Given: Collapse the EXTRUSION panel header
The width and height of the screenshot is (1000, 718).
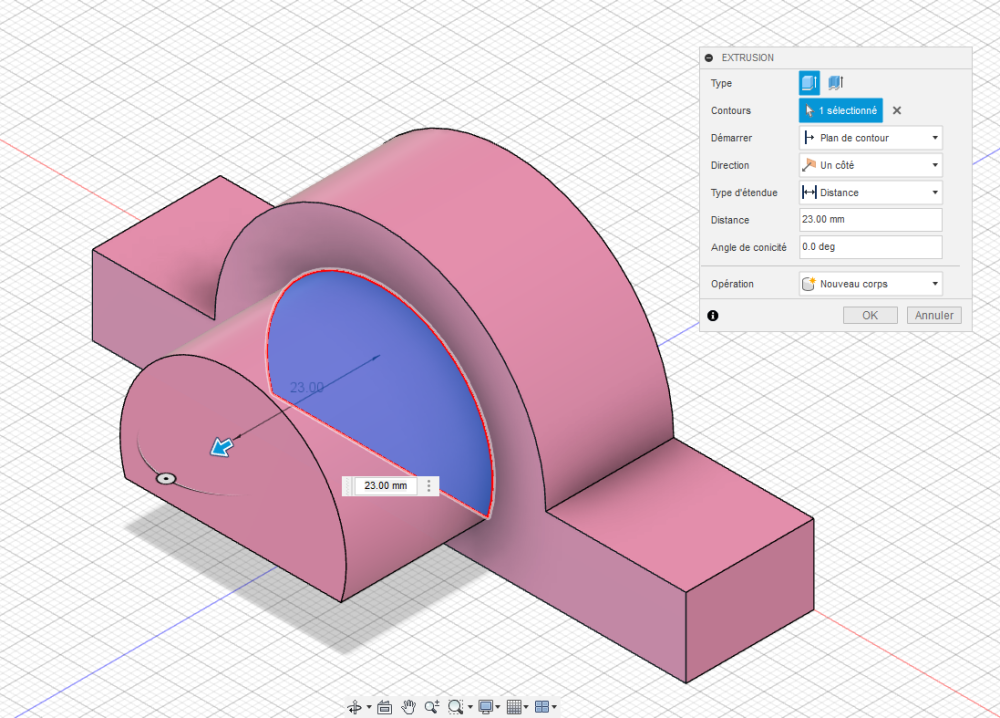Looking at the screenshot, I should (x=709, y=58).
